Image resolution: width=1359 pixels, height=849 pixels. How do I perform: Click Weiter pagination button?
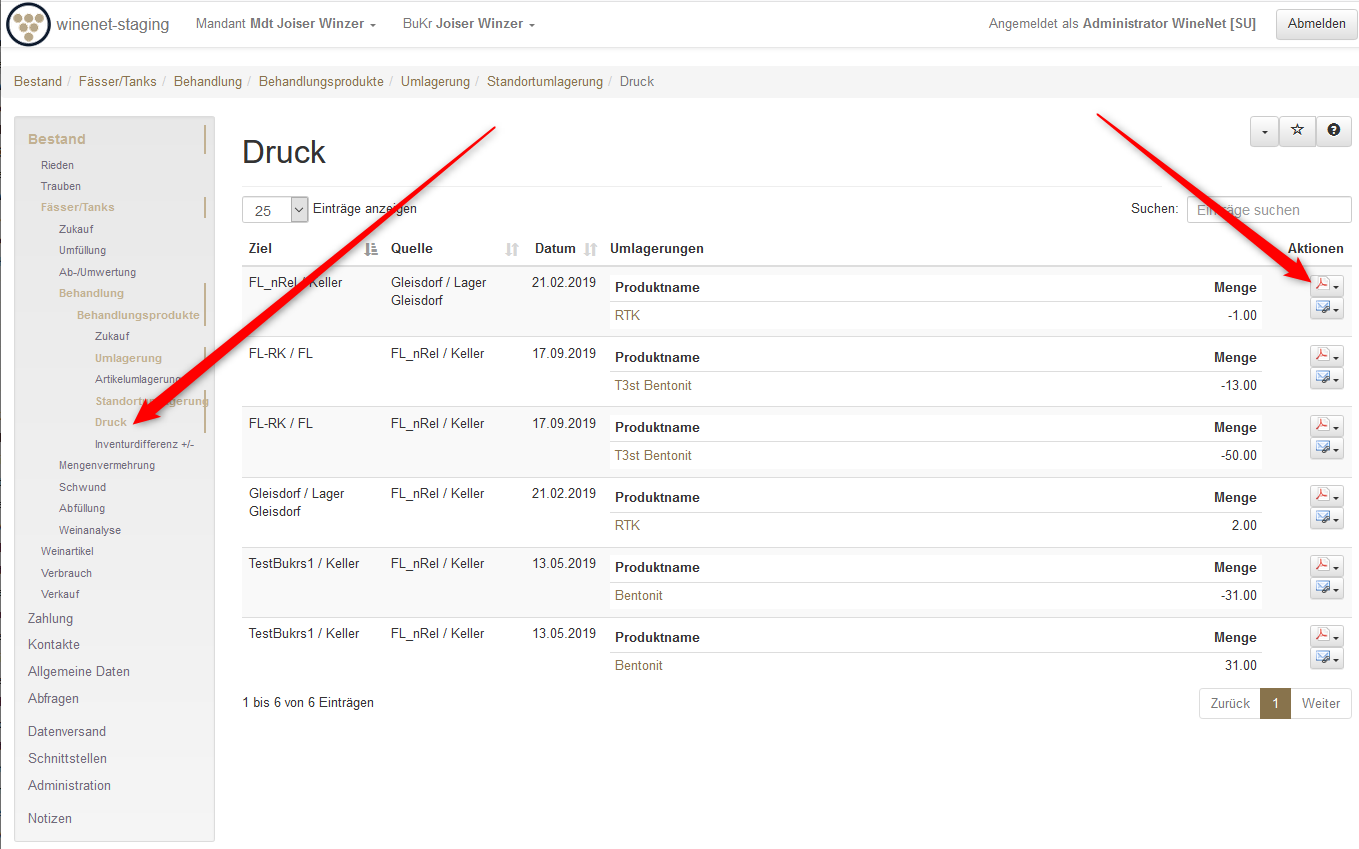click(1320, 703)
